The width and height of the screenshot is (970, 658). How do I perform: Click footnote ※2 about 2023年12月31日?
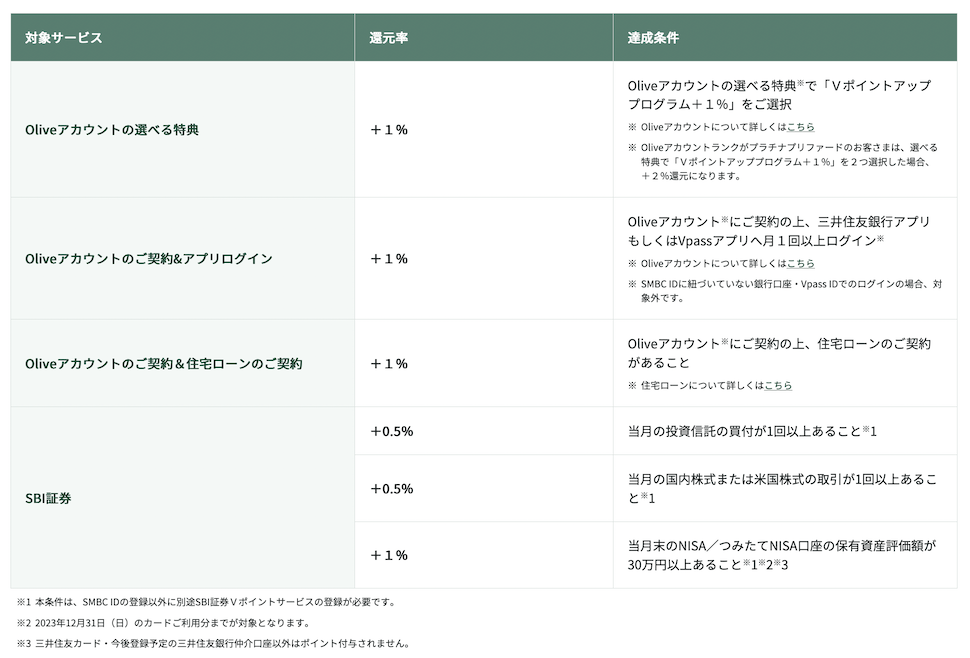(x=163, y=623)
